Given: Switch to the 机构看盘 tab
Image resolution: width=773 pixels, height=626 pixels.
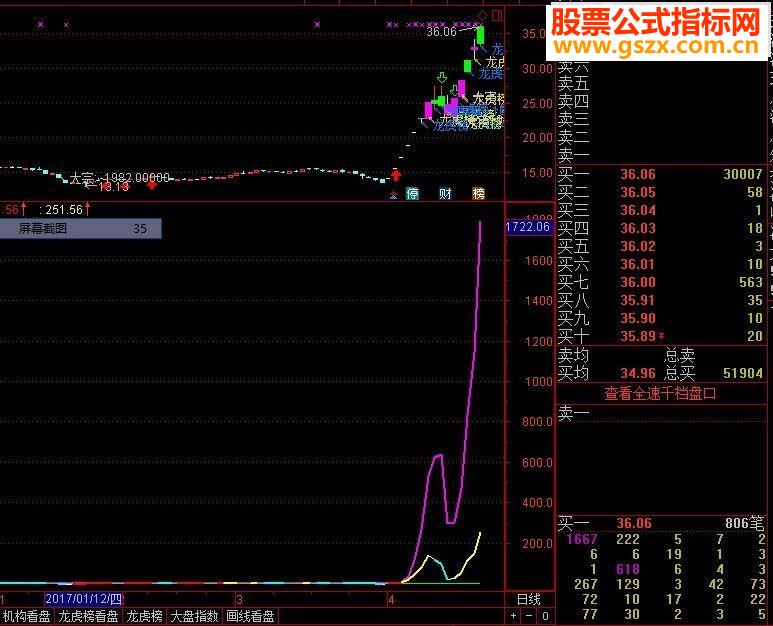Looking at the screenshot, I should [x=27, y=617].
